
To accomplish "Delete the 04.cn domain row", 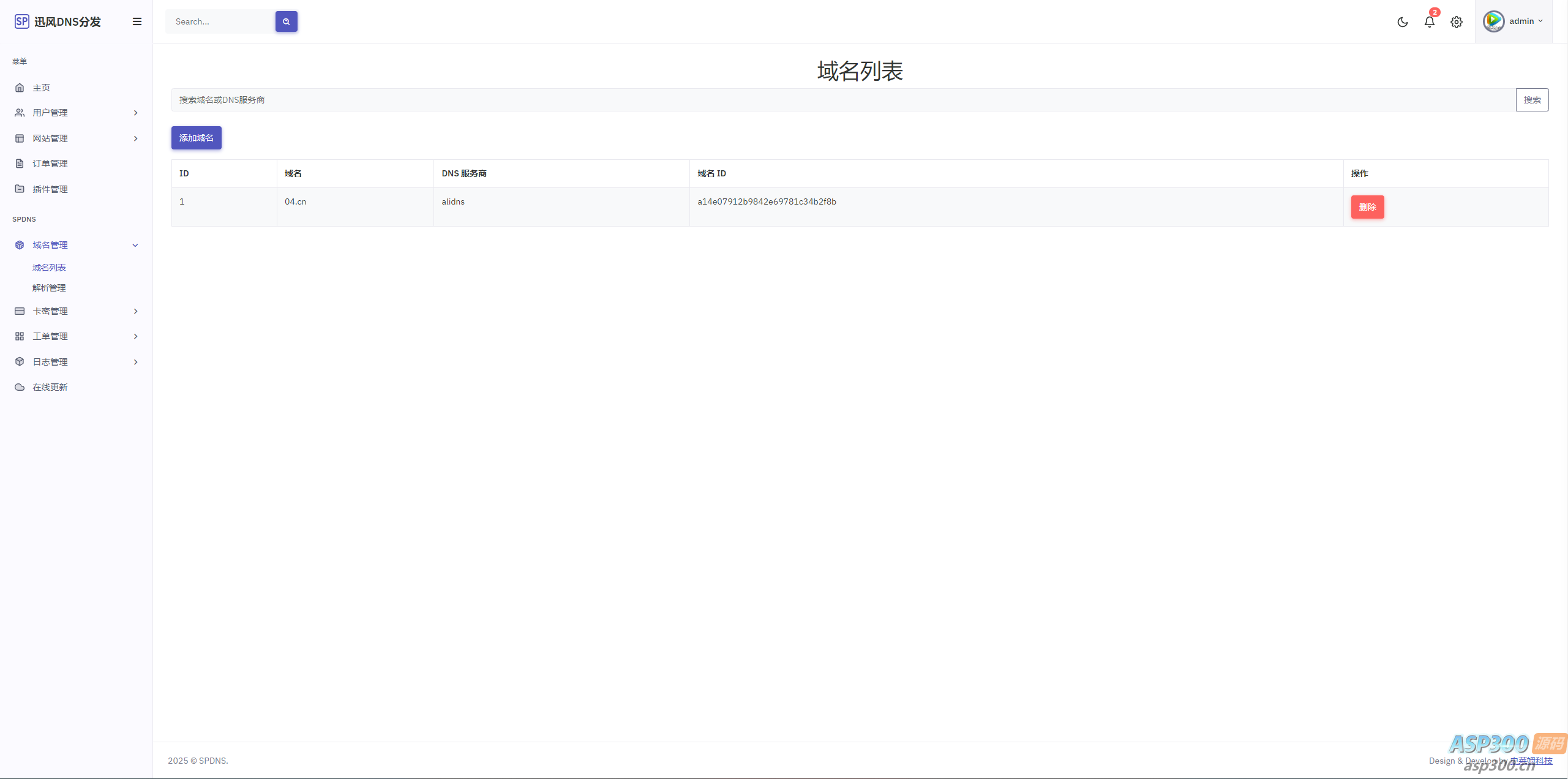I will point(1367,207).
